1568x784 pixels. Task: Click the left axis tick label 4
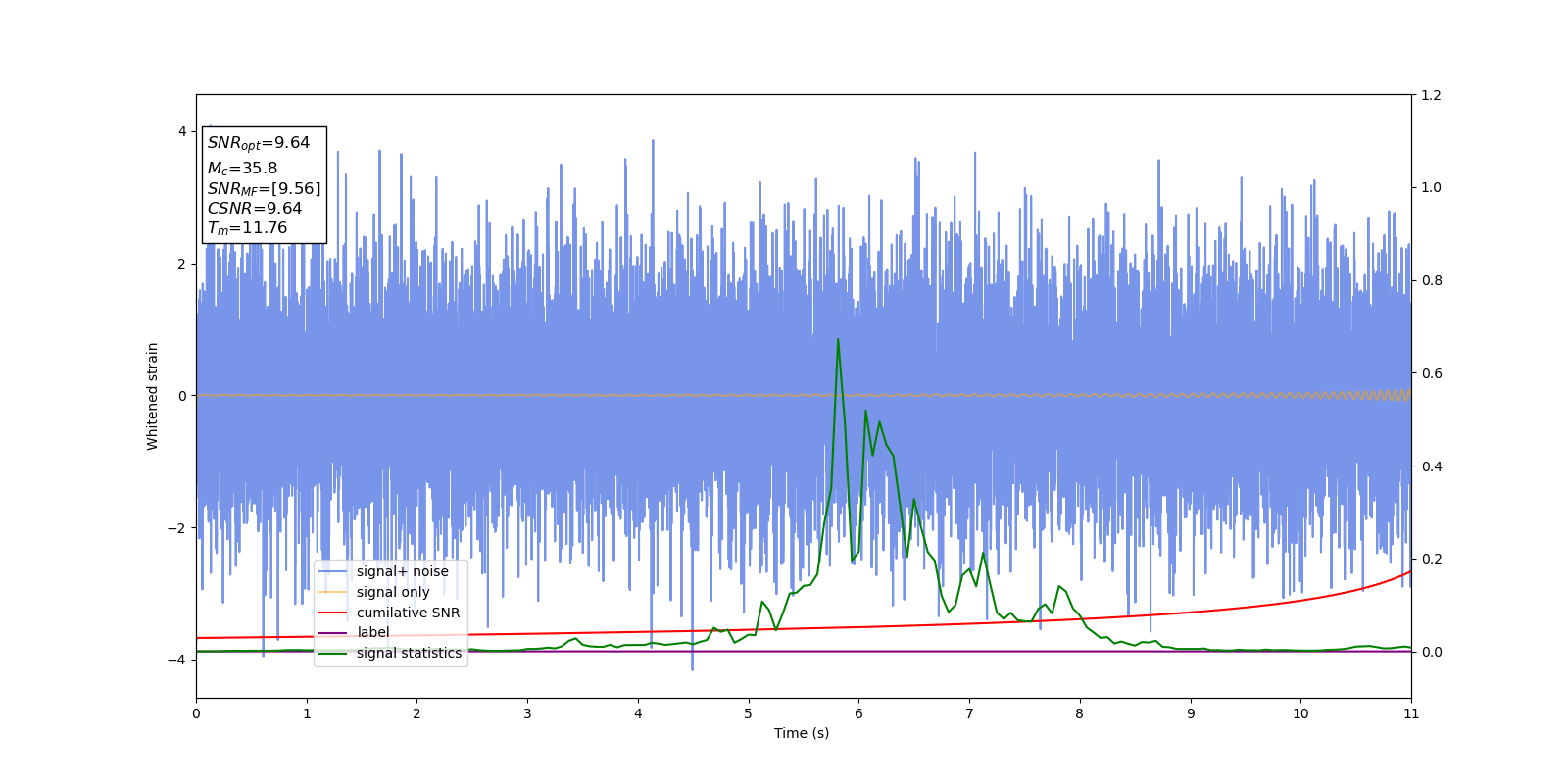[181, 131]
